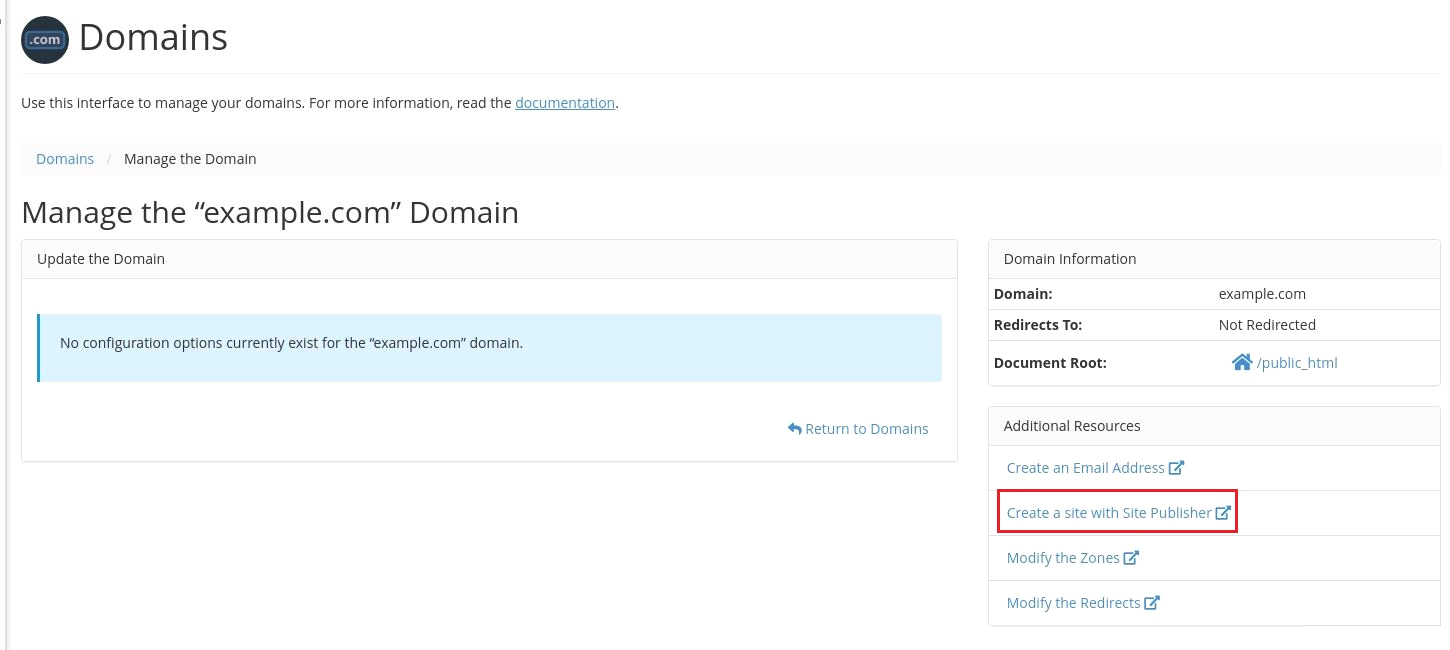
Task: Click Modify the Zones
Action: coord(1062,557)
